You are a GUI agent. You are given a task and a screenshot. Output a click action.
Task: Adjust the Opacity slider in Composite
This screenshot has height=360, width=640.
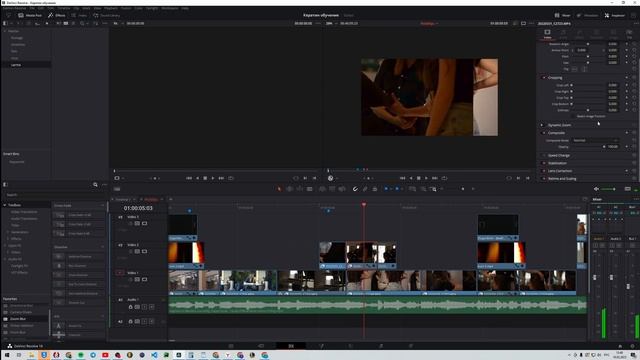tap(588, 147)
